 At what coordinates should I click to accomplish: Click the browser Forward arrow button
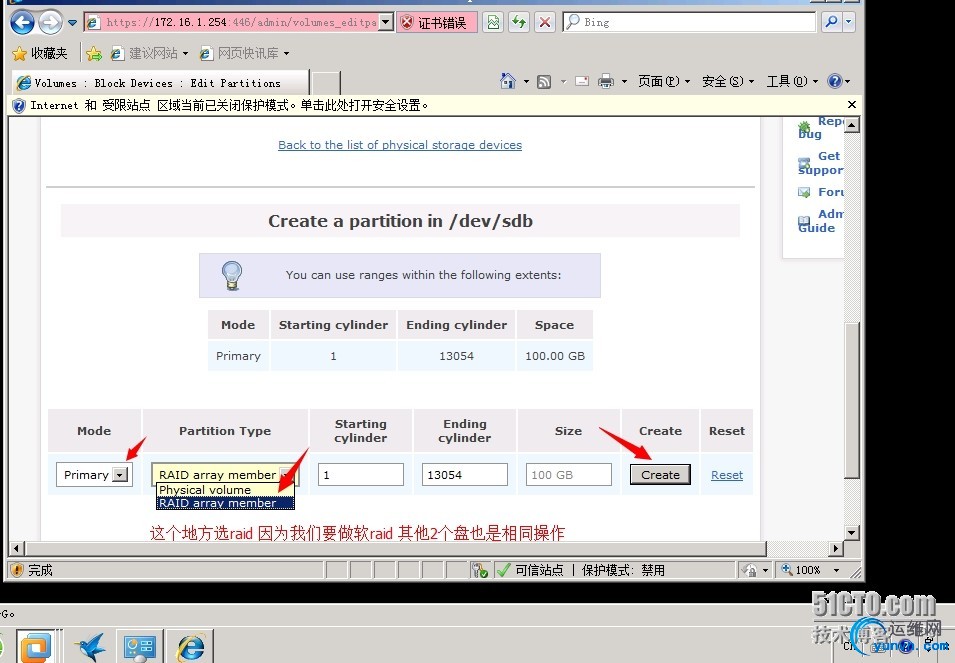coord(50,23)
